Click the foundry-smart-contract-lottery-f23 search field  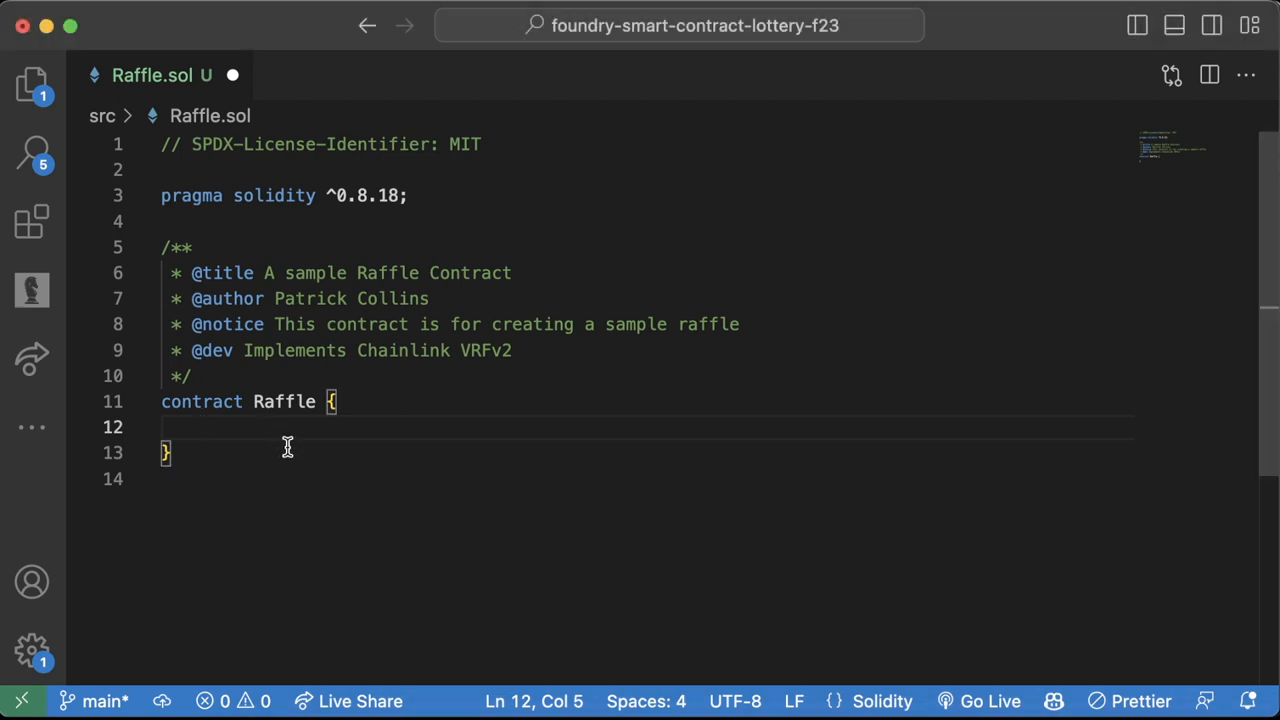[680, 26]
